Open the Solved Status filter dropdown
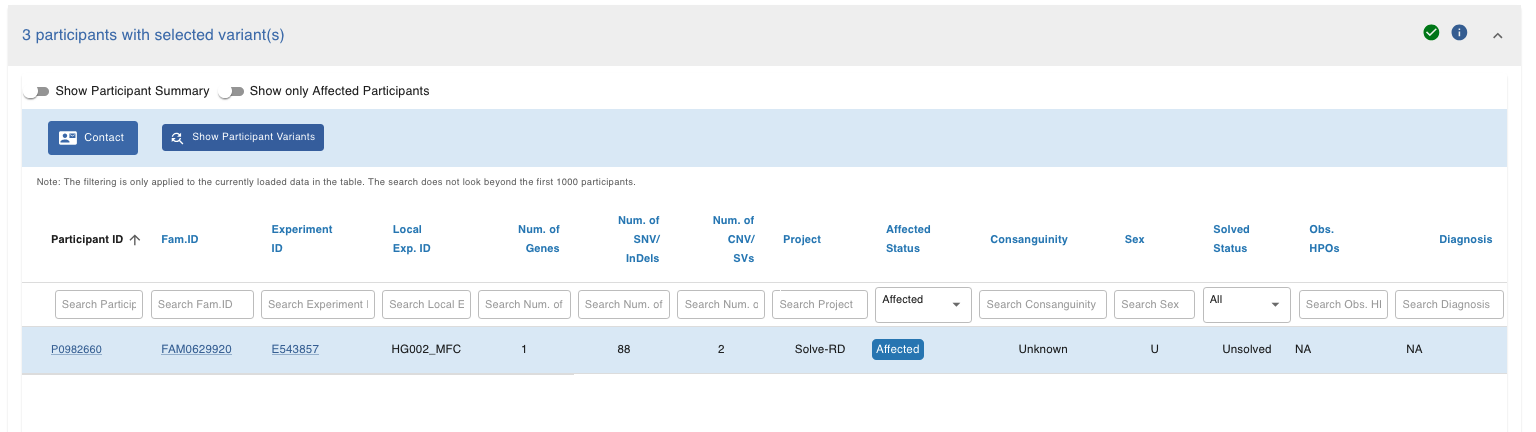Image resolution: width=1536 pixels, height=432 pixels. click(1246, 305)
